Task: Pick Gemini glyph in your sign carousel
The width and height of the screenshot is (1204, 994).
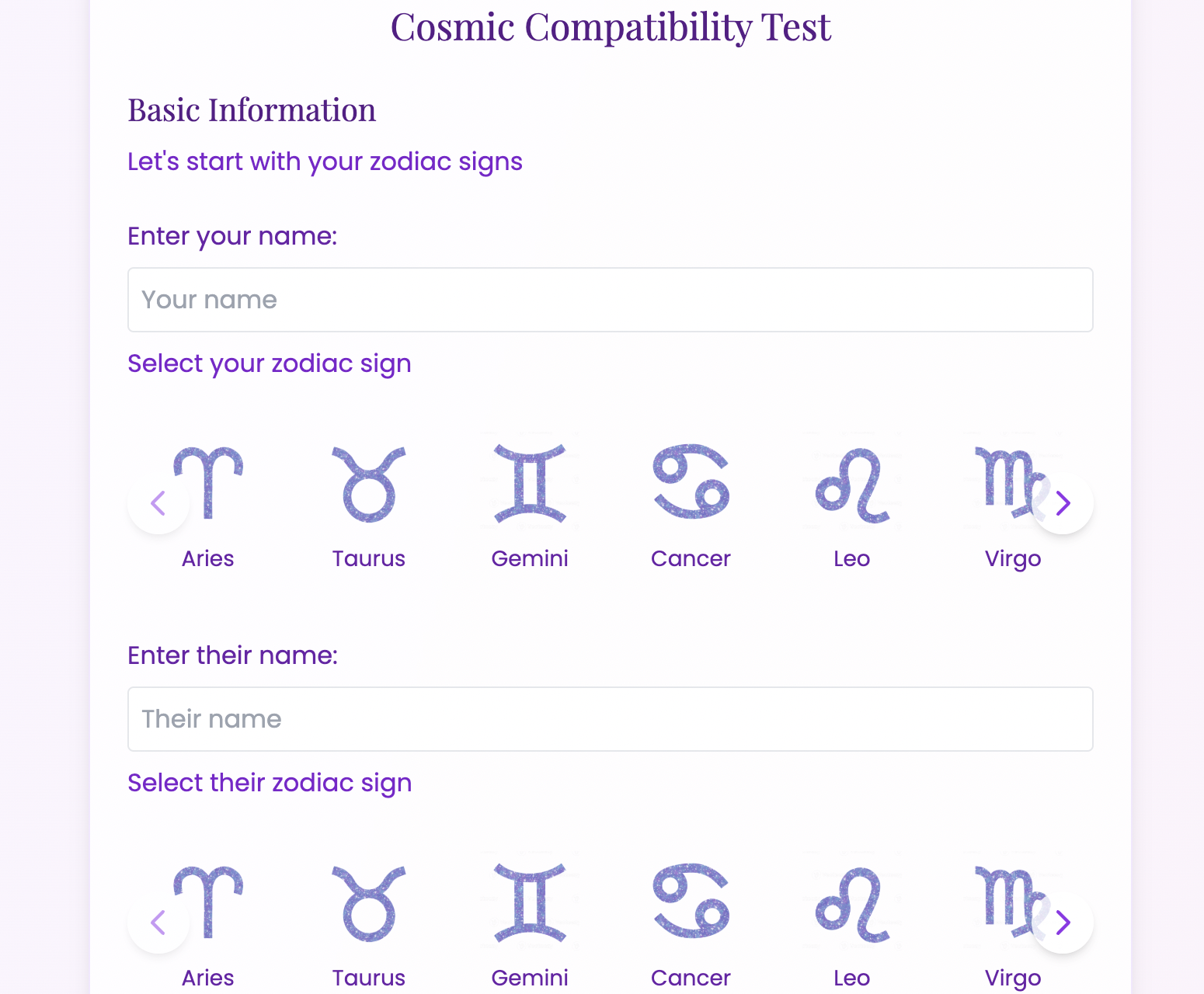Action: pyautogui.click(x=530, y=483)
